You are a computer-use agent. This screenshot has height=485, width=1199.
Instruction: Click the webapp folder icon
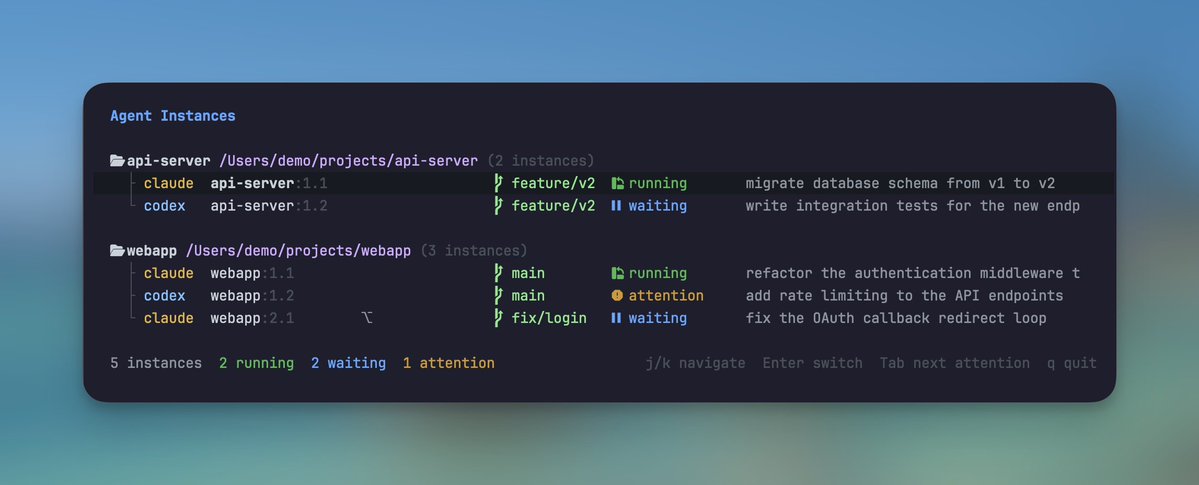pos(117,250)
